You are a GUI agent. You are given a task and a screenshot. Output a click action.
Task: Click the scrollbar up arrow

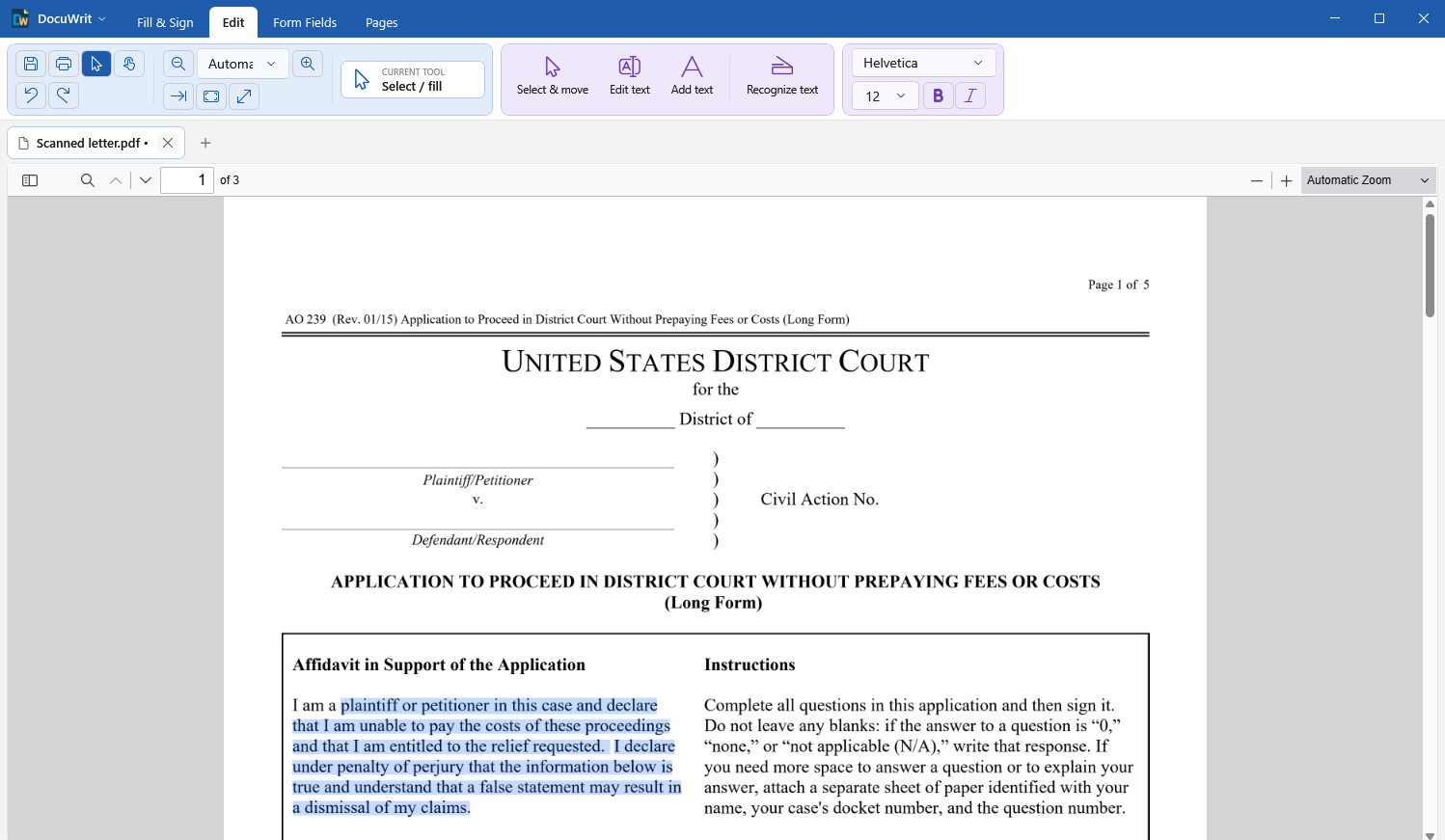[1430, 203]
